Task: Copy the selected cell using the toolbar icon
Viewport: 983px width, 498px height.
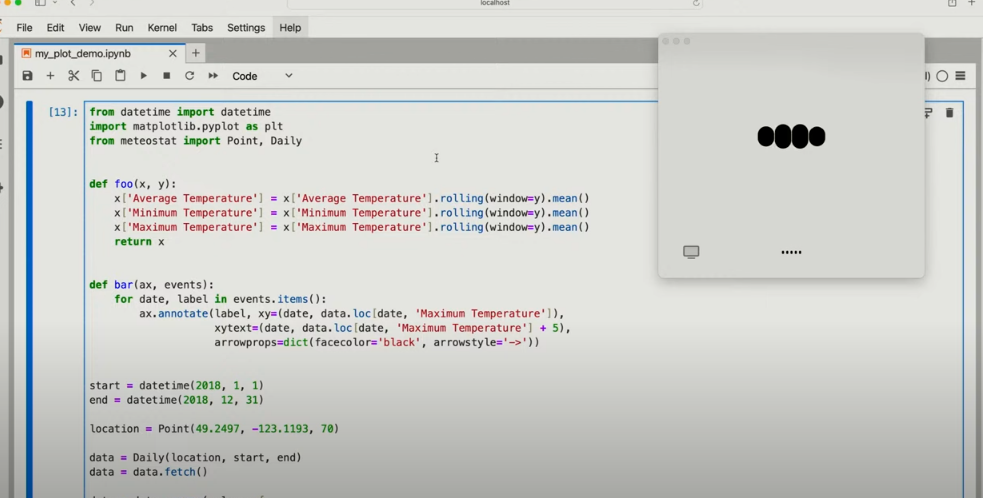Action: click(97, 76)
